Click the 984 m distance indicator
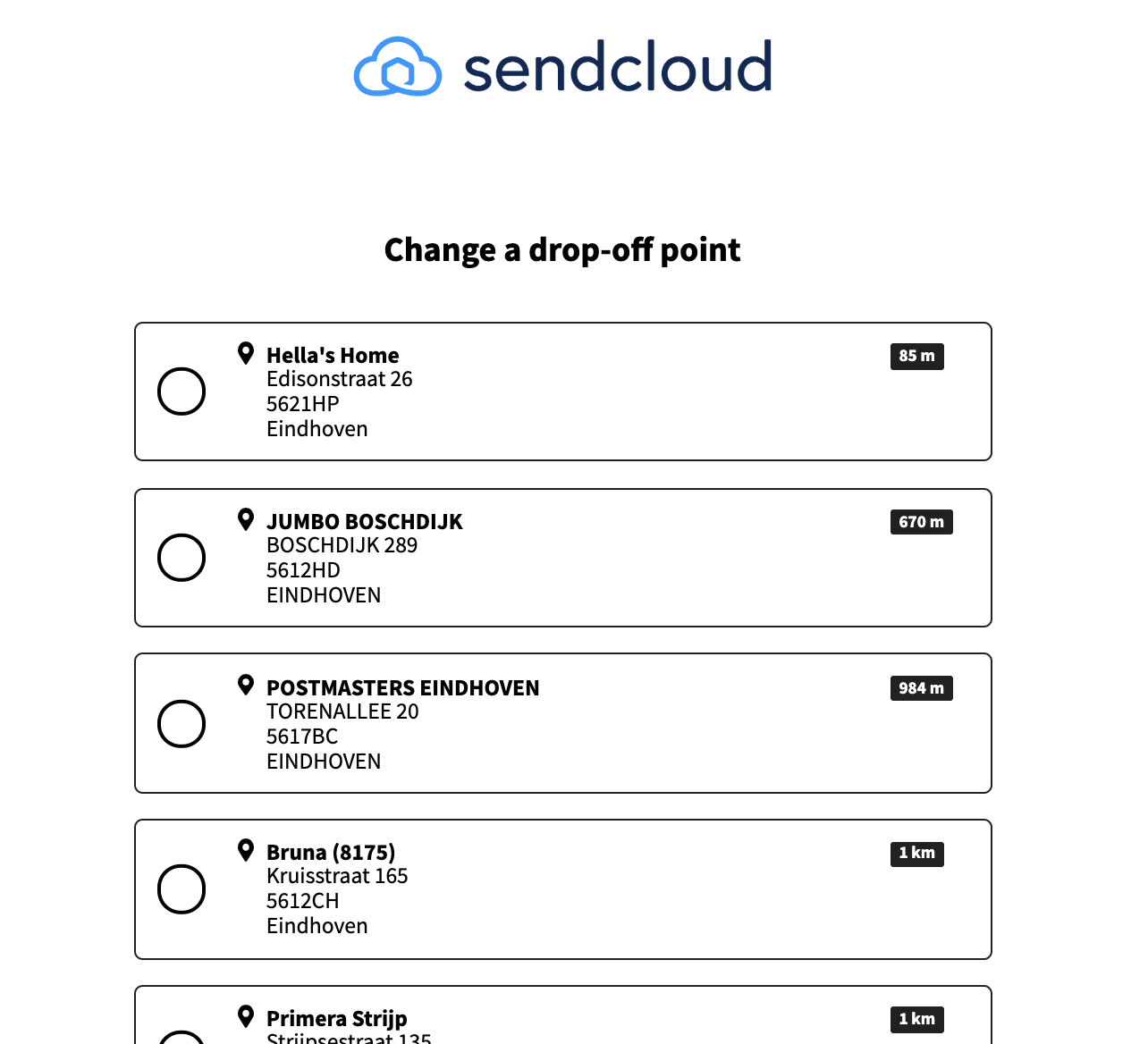This screenshot has height=1044, width=1148. click(921, 688)
